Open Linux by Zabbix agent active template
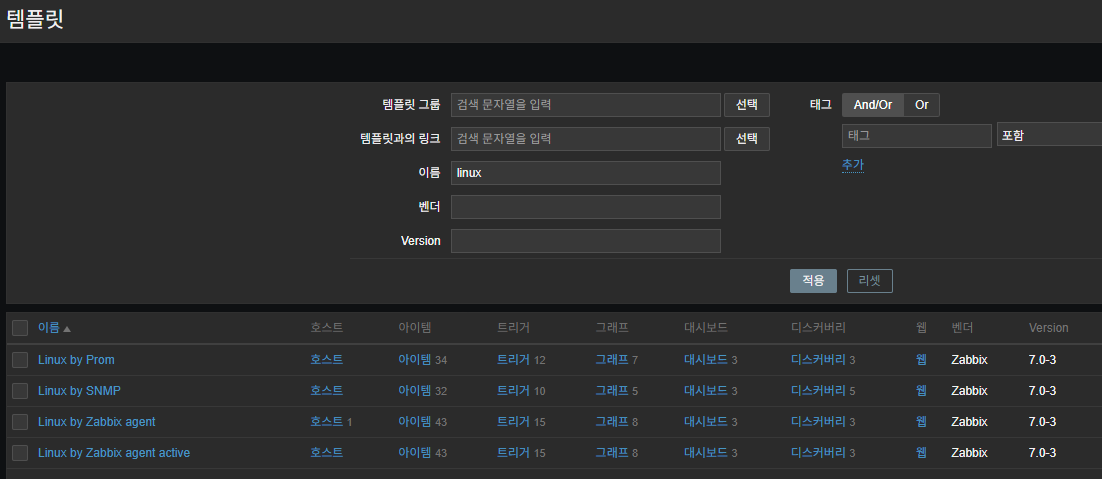The image size is (1102, 479). tap(114, 452)
